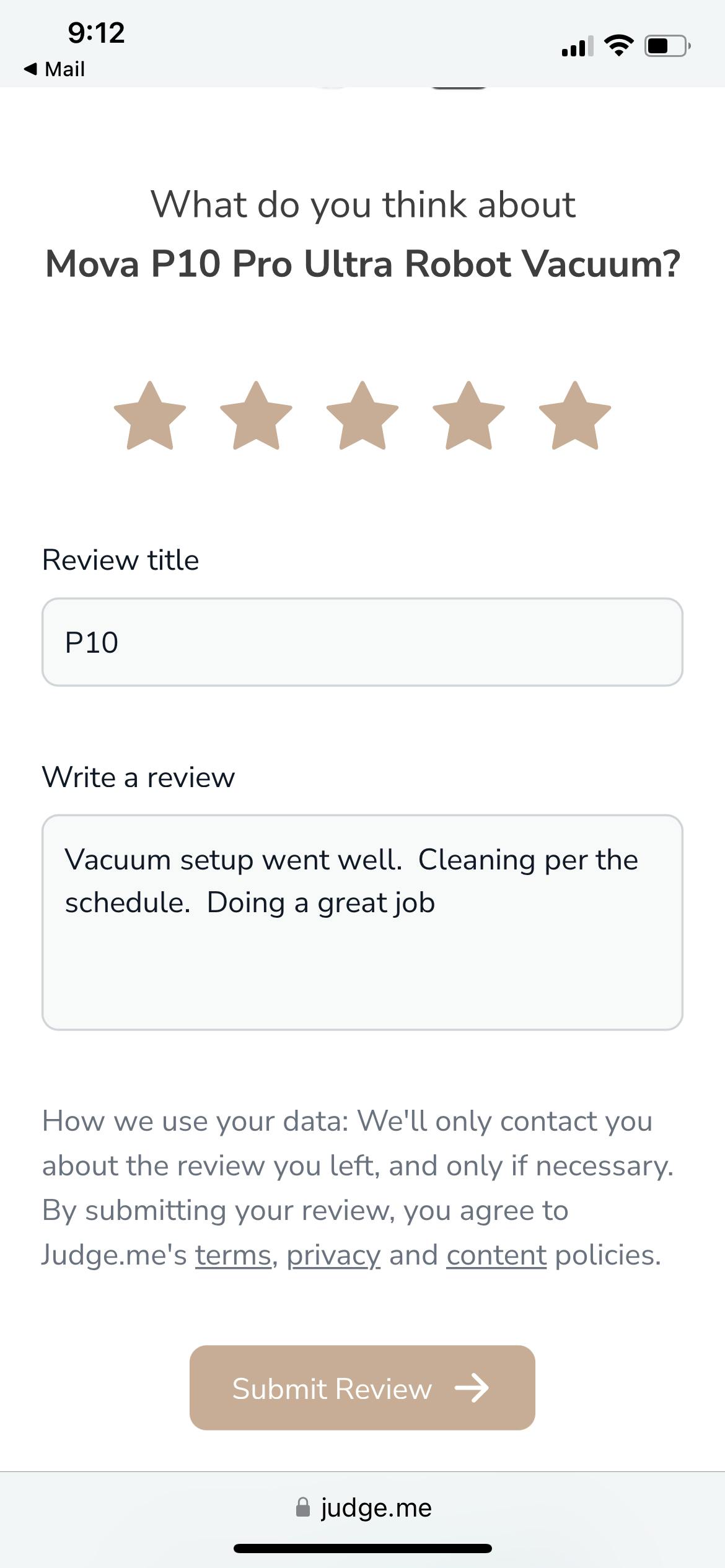The image size is (725, 1568).
Task: Set rating to one star
Action: pyautogui.click(x=150, y=416)
